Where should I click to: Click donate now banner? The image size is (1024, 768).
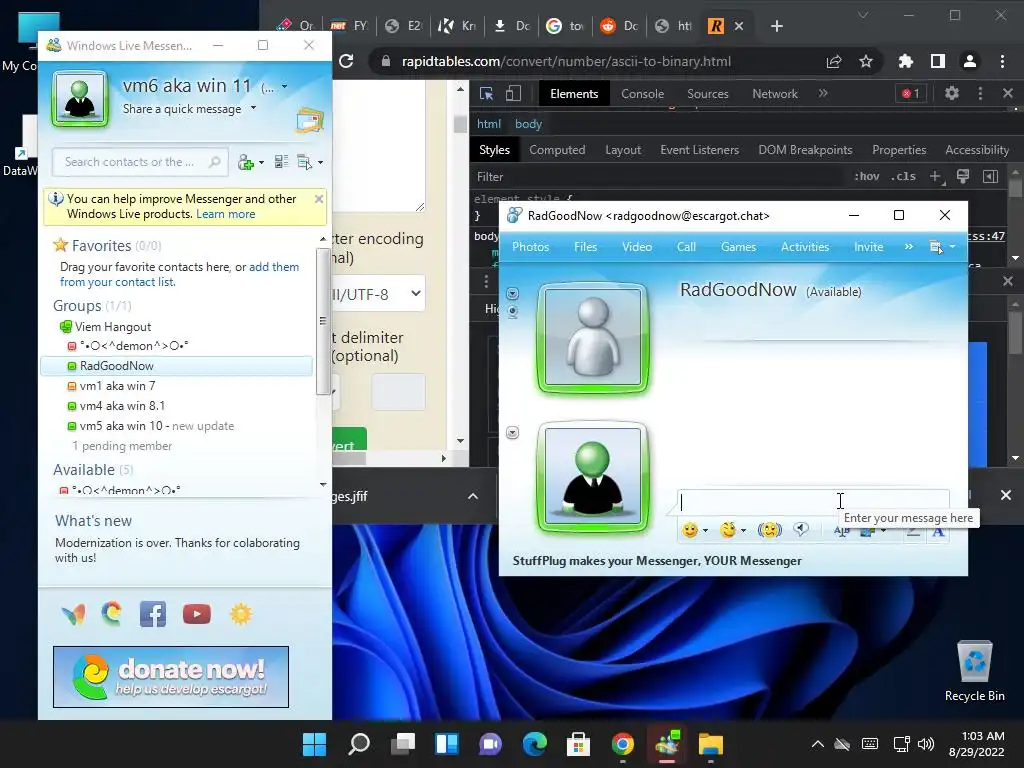pyautogui.click(x=170, y=677)
